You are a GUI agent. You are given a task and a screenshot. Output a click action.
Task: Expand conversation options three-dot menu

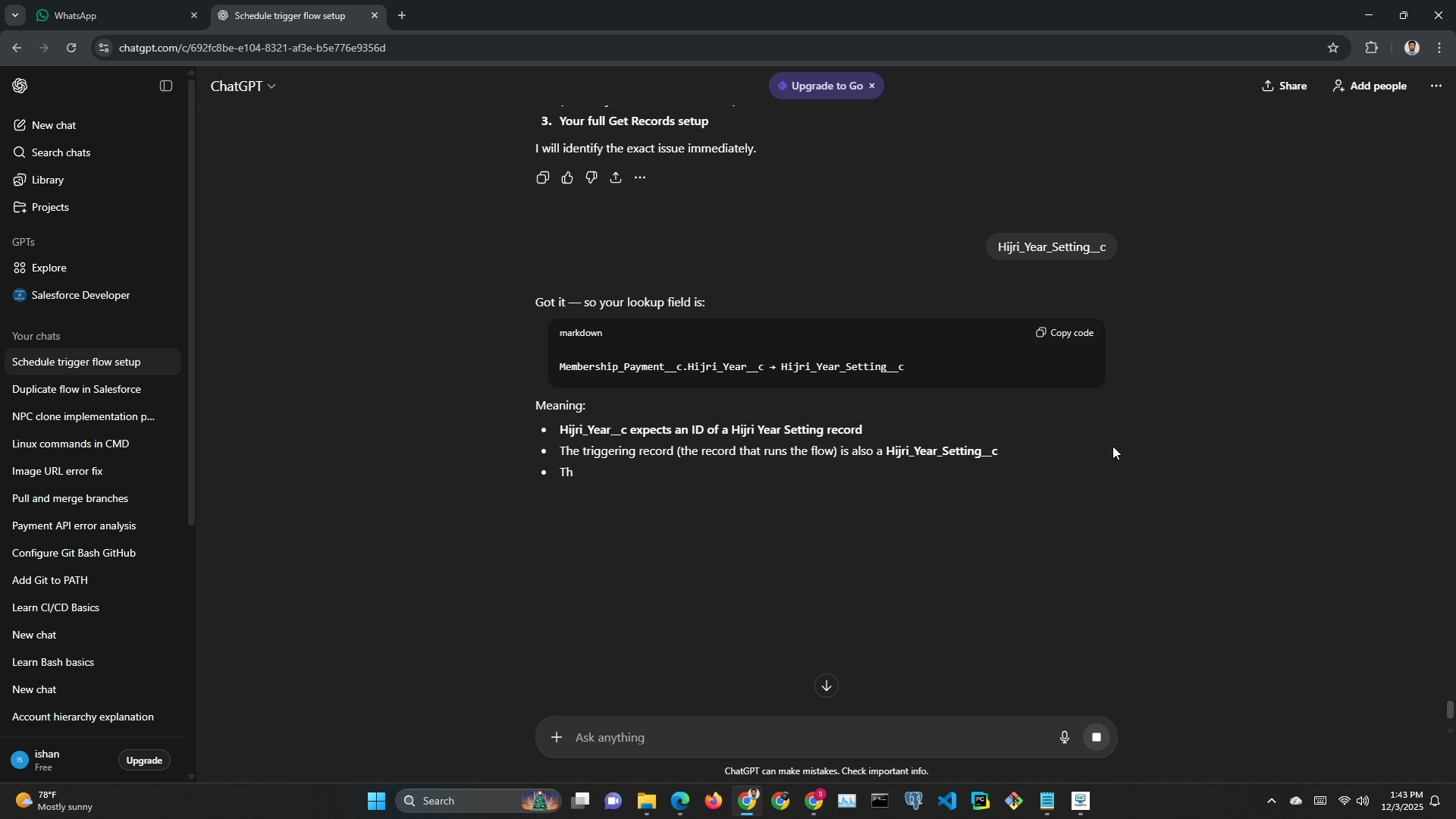coord(1436,86)
